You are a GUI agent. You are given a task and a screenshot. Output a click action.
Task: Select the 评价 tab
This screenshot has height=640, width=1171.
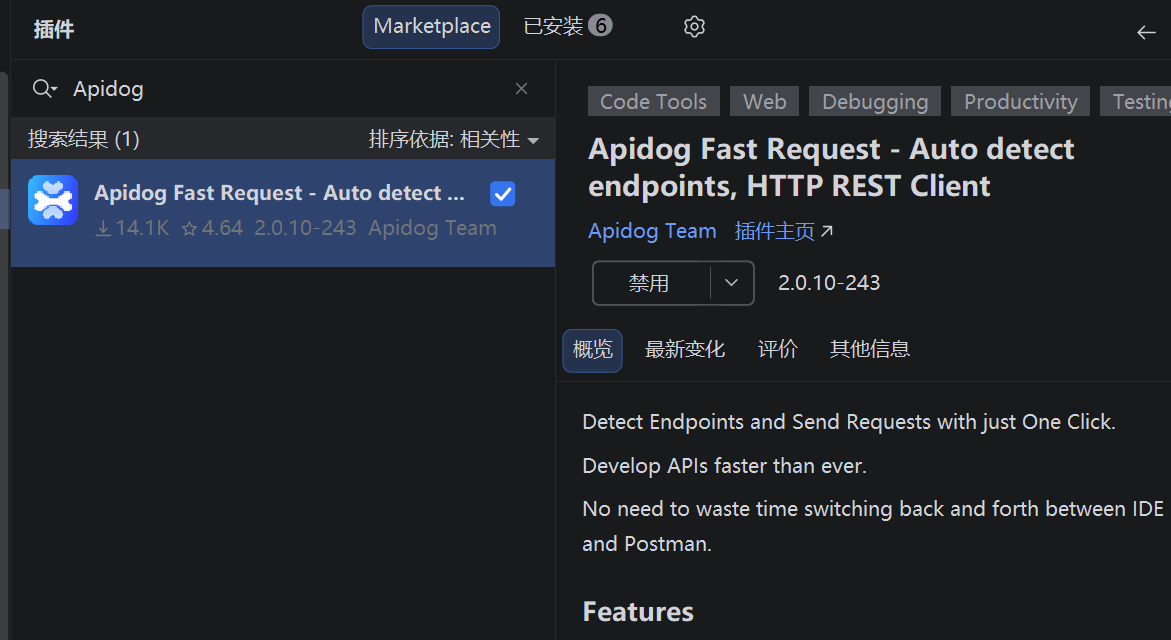coord(777,349)
